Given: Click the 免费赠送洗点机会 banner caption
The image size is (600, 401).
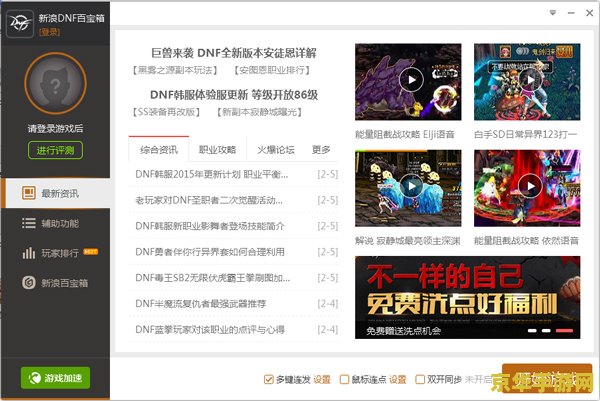Looking at the screenshot, I should coord(404,331).
